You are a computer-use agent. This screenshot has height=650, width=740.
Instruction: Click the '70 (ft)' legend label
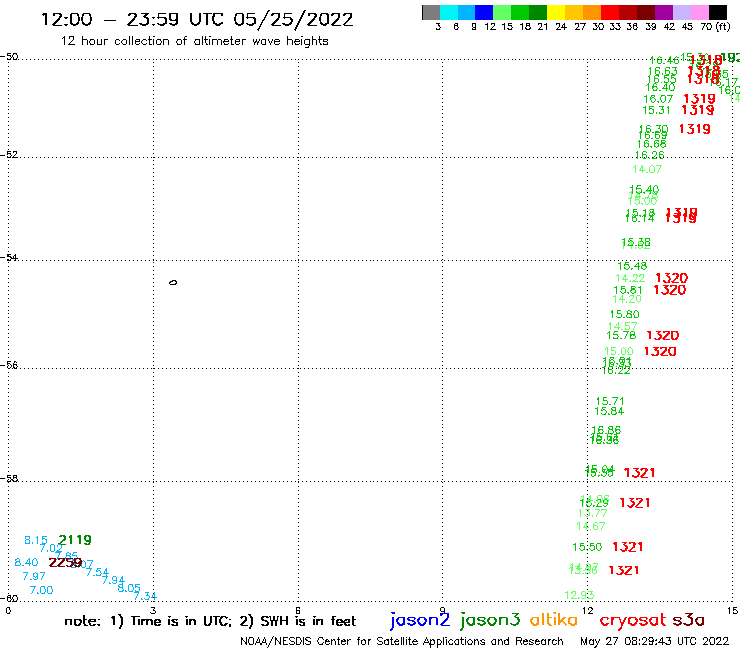(715, 26)
